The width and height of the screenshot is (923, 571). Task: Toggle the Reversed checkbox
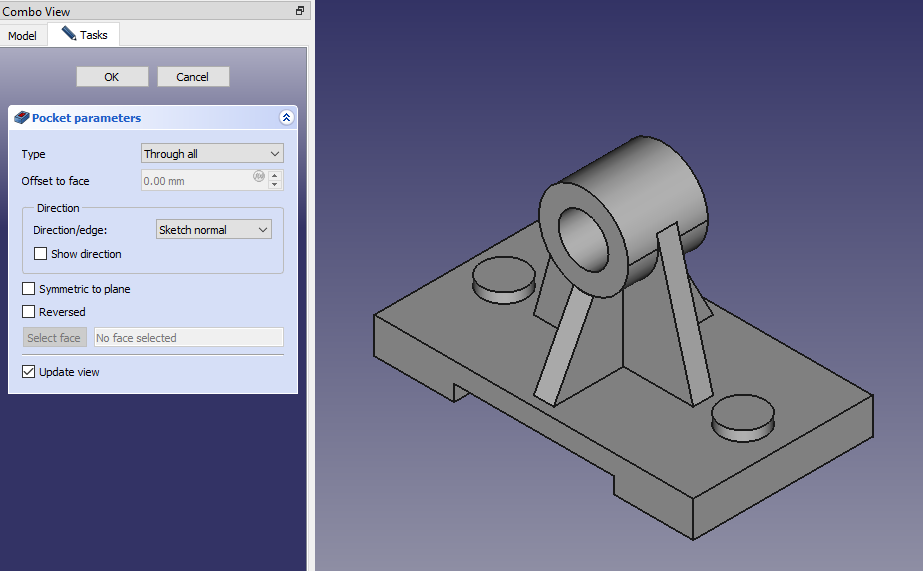[x=28, y=312]
